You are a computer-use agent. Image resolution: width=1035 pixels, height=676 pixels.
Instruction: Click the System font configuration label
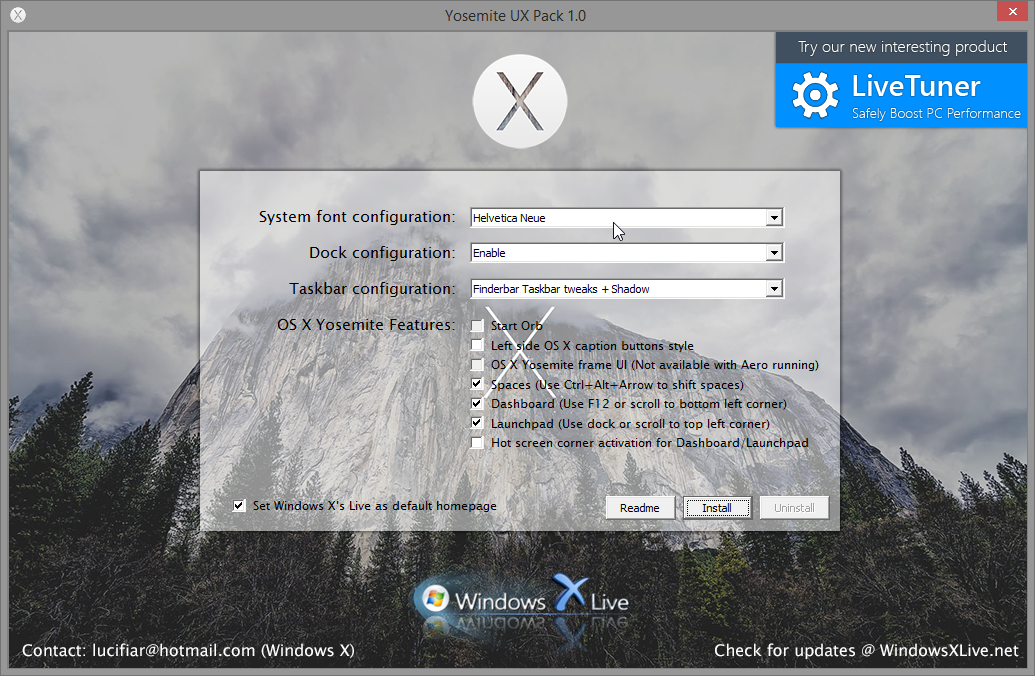click(x=357, y=217)
